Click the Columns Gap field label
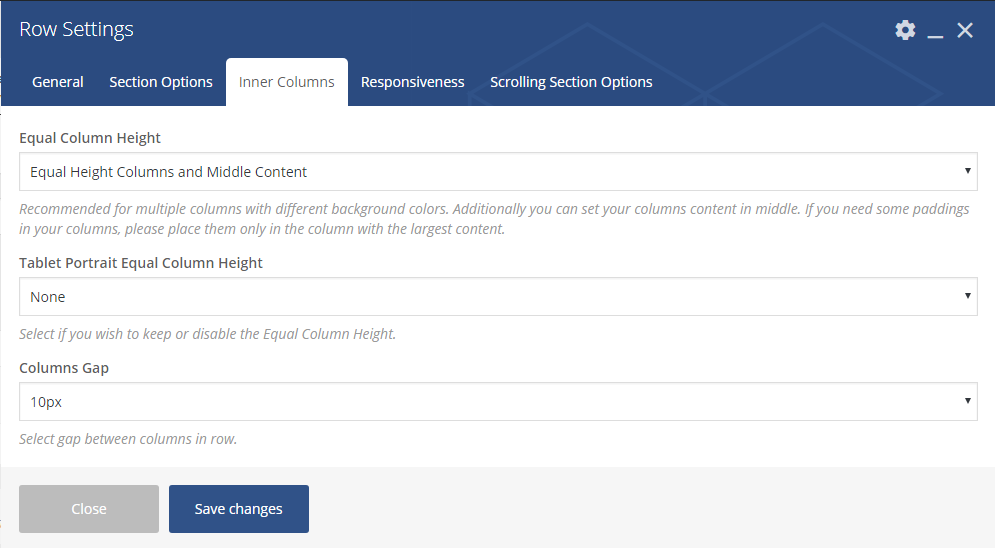This screenshot has width=995, height=548. 64,368
